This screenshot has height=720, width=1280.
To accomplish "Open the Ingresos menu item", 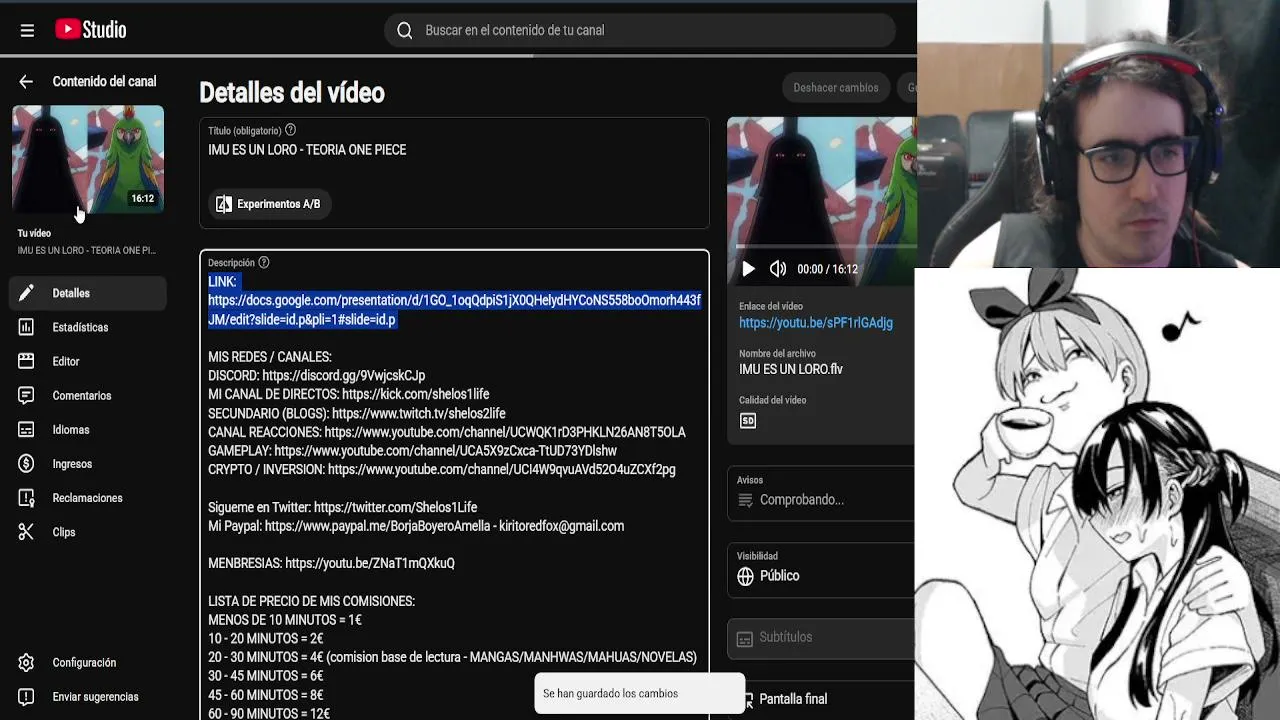I will pyautogui.click(x=88, y=463).
